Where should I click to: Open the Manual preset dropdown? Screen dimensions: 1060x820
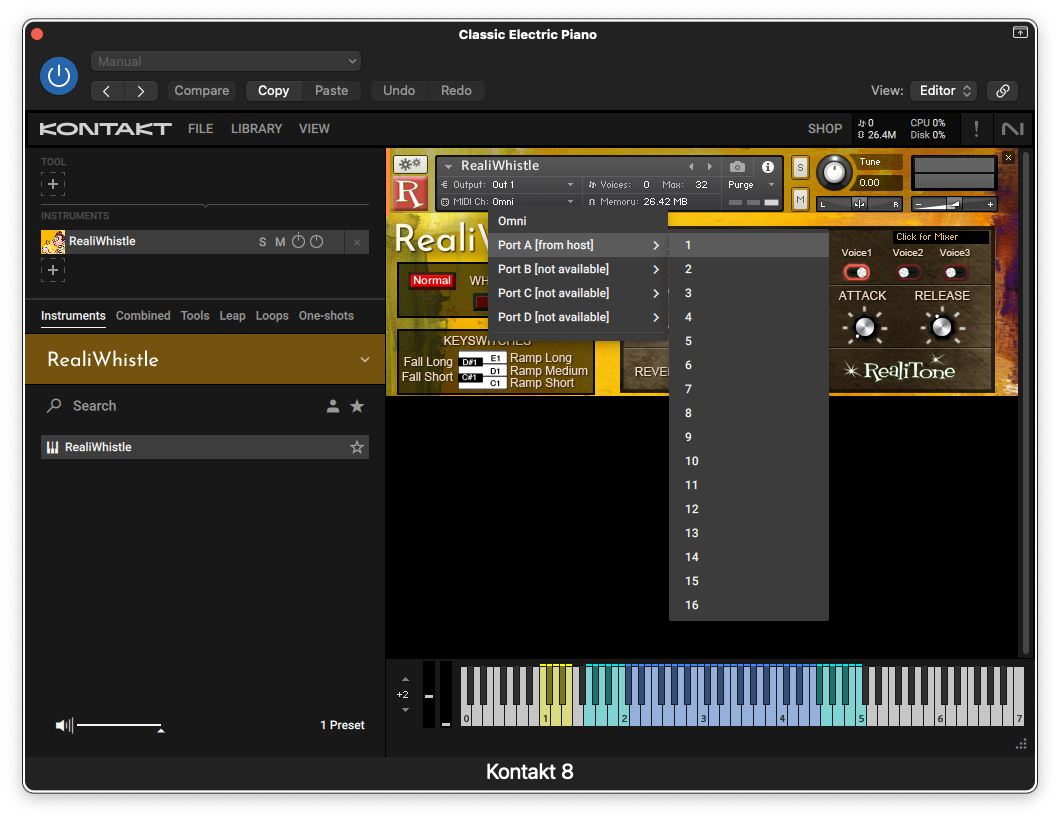click(226, 61)
